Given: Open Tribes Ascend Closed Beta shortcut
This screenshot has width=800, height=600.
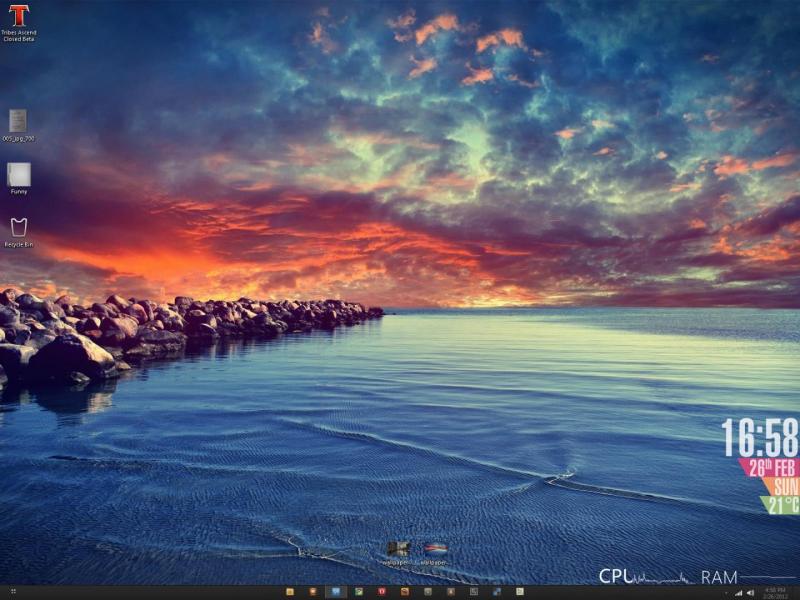Looking at the screenshot, I should click(x=19, y=23).
